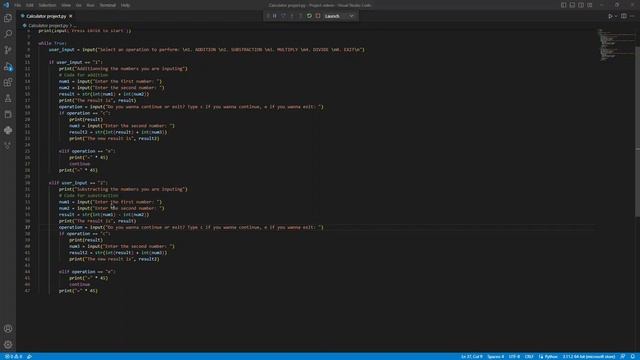Click the CRLF end-of-line status item
This screenshot has height=360, width=640.
coord(529,356)
